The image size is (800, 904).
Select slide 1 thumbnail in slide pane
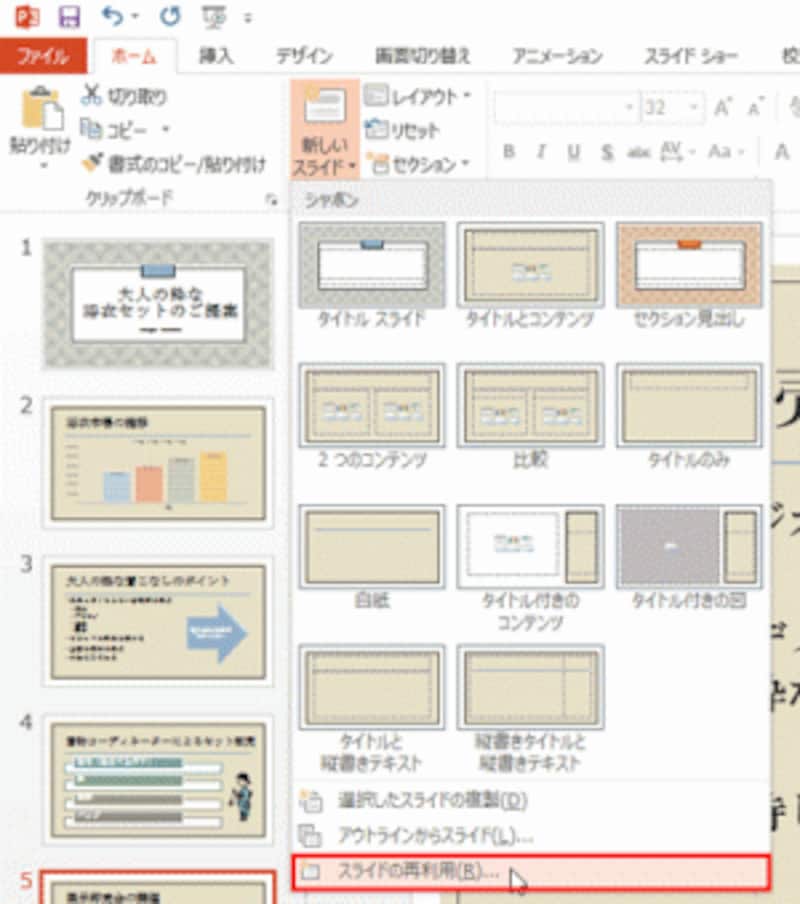click(158, 304)
